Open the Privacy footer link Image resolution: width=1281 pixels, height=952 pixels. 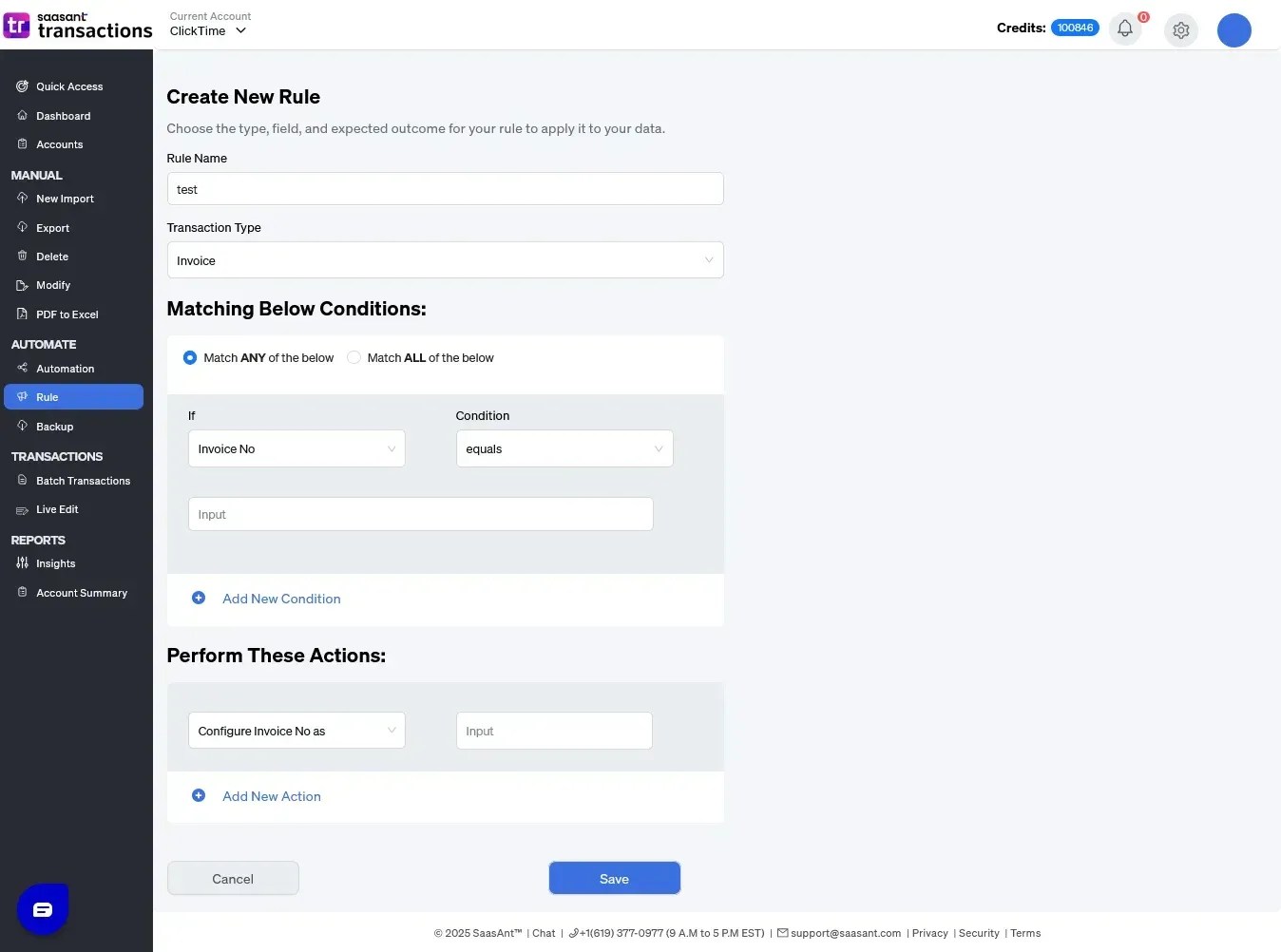click(929, 933)
